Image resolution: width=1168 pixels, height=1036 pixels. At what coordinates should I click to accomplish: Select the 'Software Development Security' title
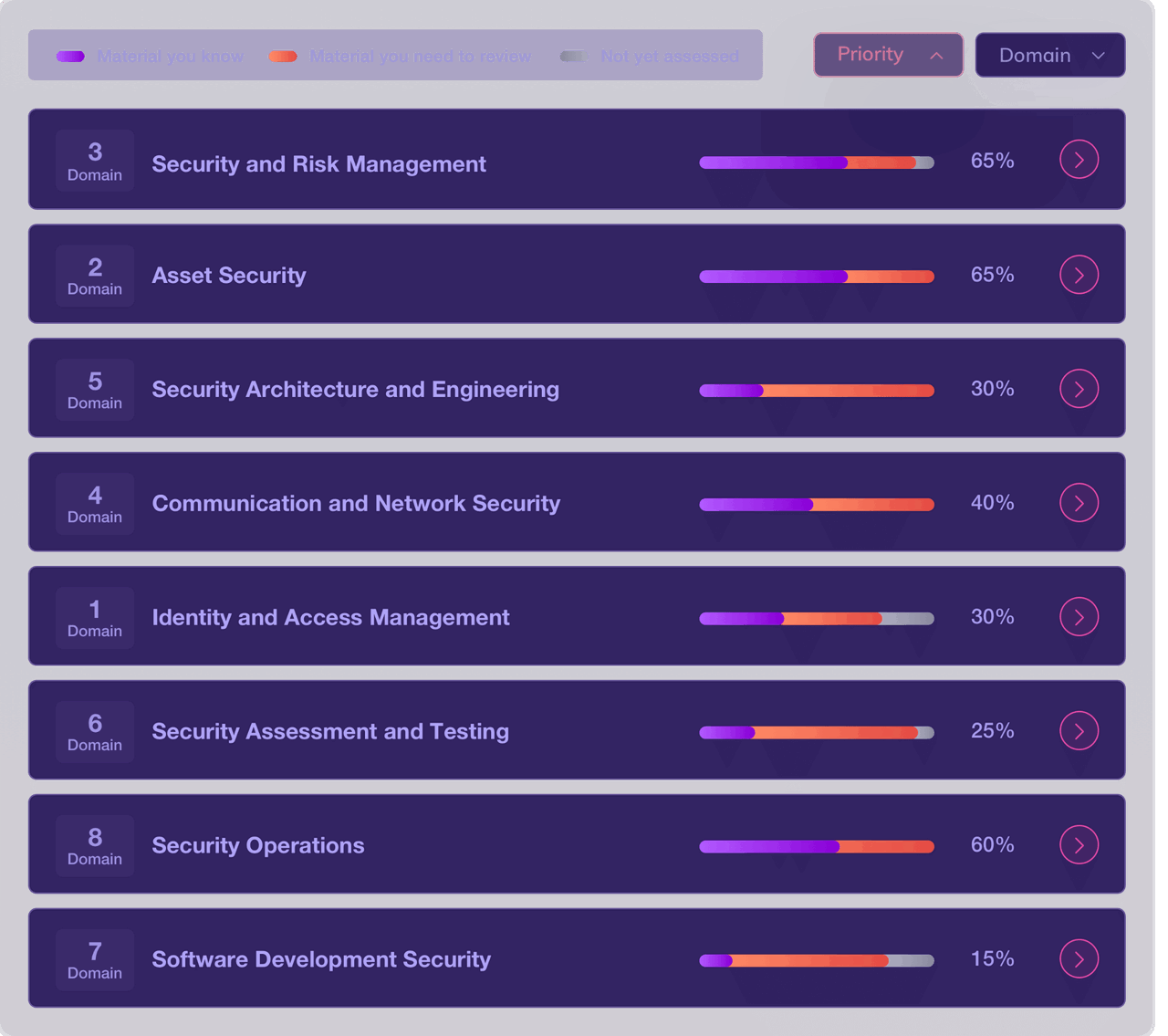321,960
